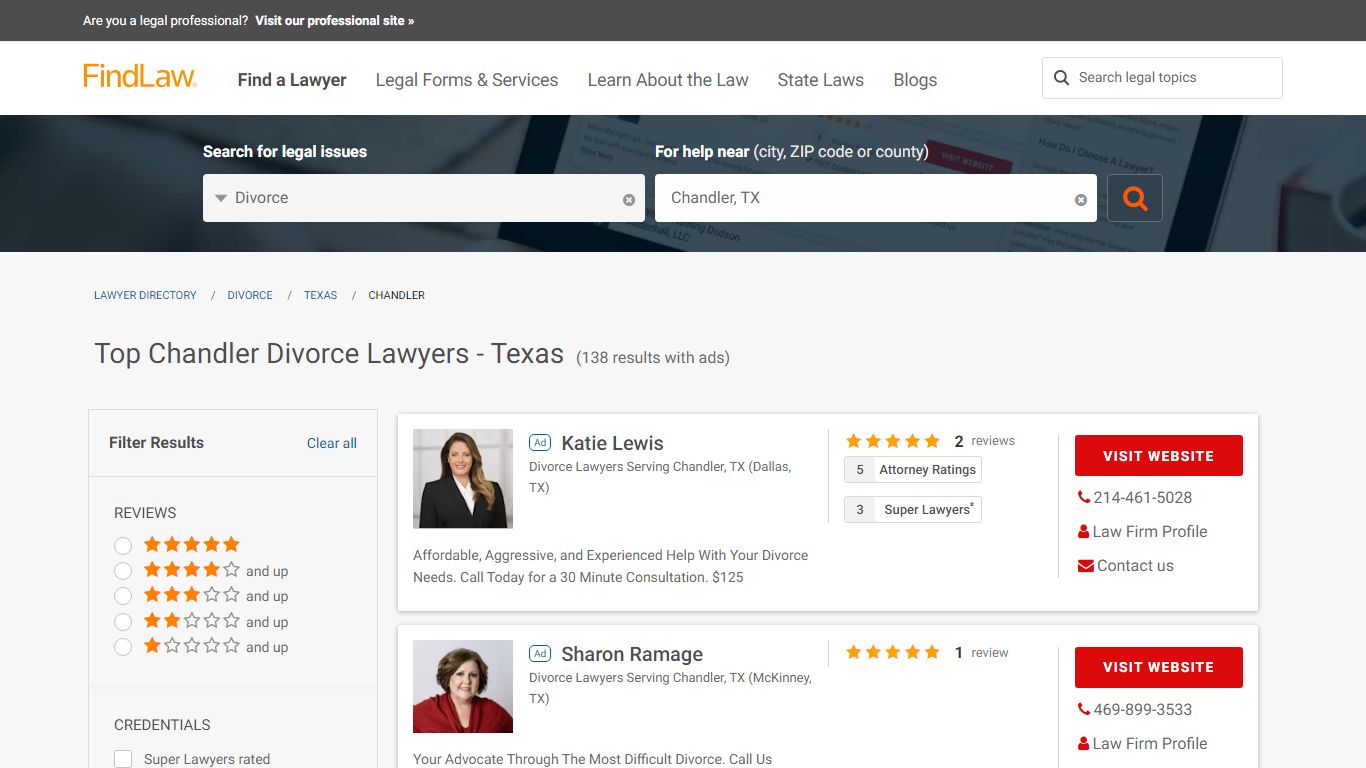Click the Divorce legal issue input
This screenshot has height=768, width=1366.
coord(424,198)
